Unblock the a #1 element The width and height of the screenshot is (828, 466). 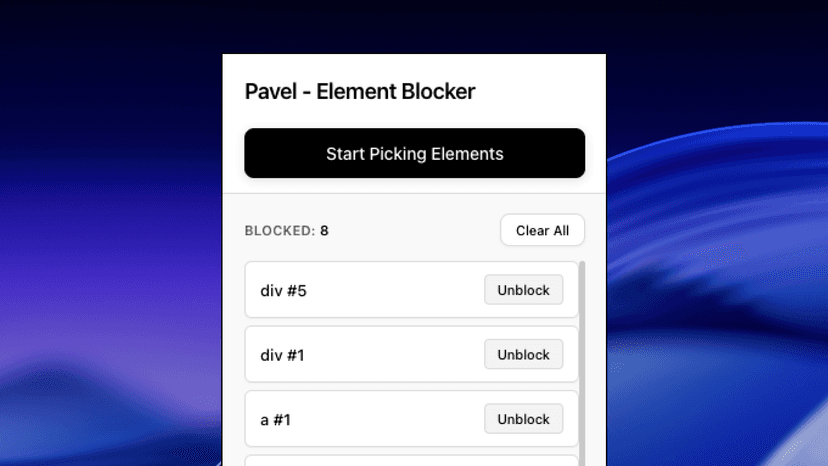(523, 419)
